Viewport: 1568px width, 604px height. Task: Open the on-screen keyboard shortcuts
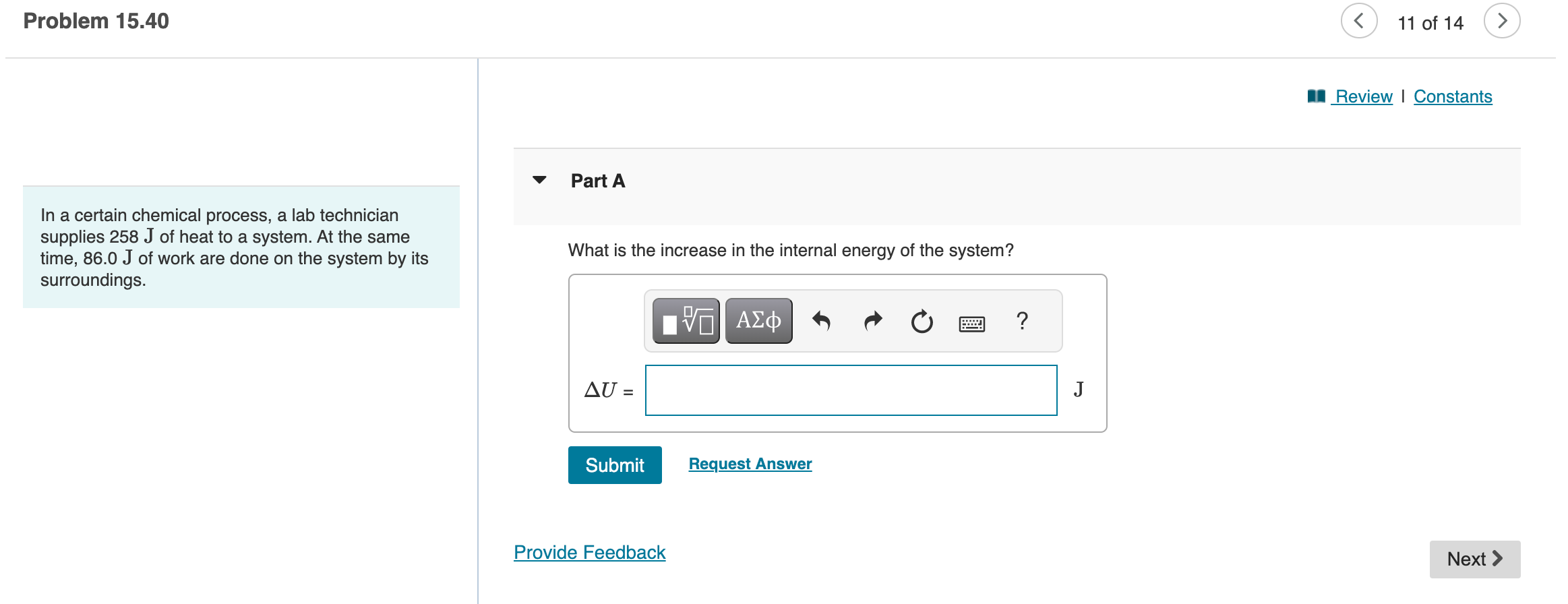pyautogui.click(x=971, y=323)
